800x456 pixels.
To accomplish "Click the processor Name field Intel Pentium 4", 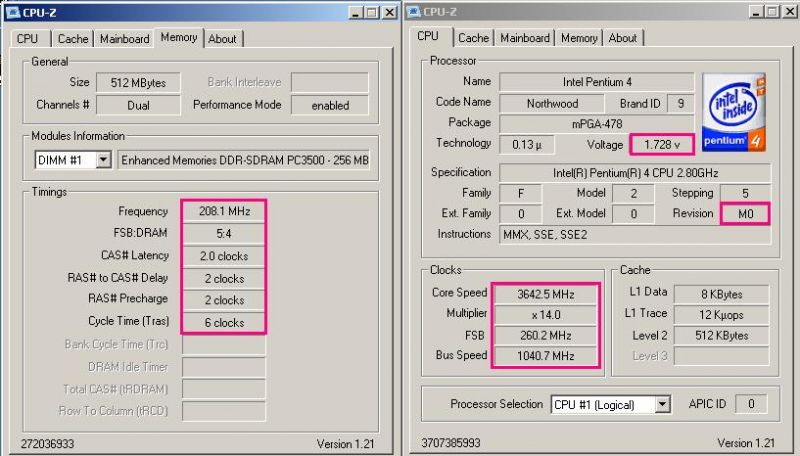I will coord(597,82).
